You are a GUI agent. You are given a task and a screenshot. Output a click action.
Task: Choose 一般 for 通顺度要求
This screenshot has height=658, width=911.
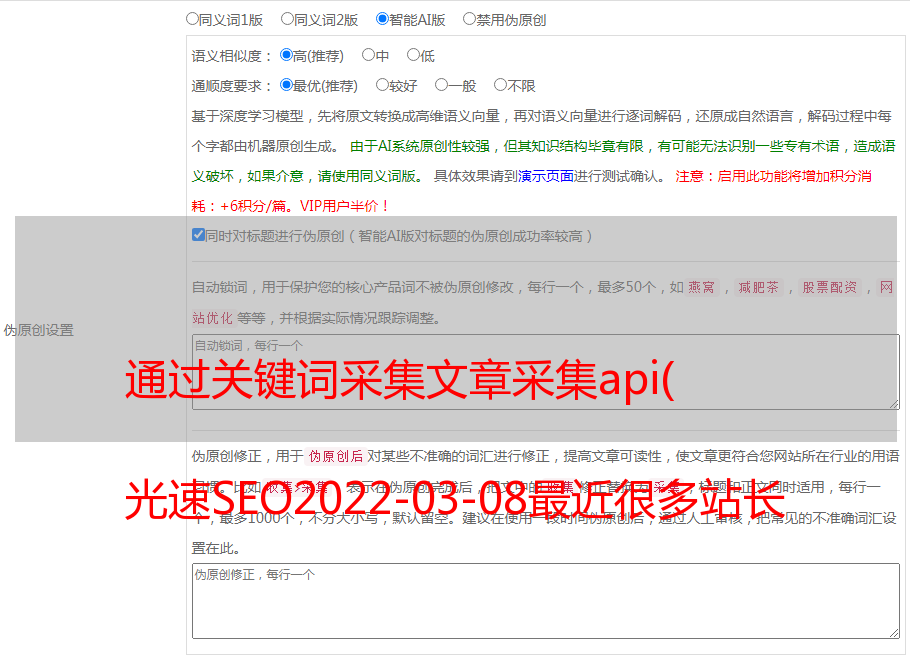click(x=441, y=86)
